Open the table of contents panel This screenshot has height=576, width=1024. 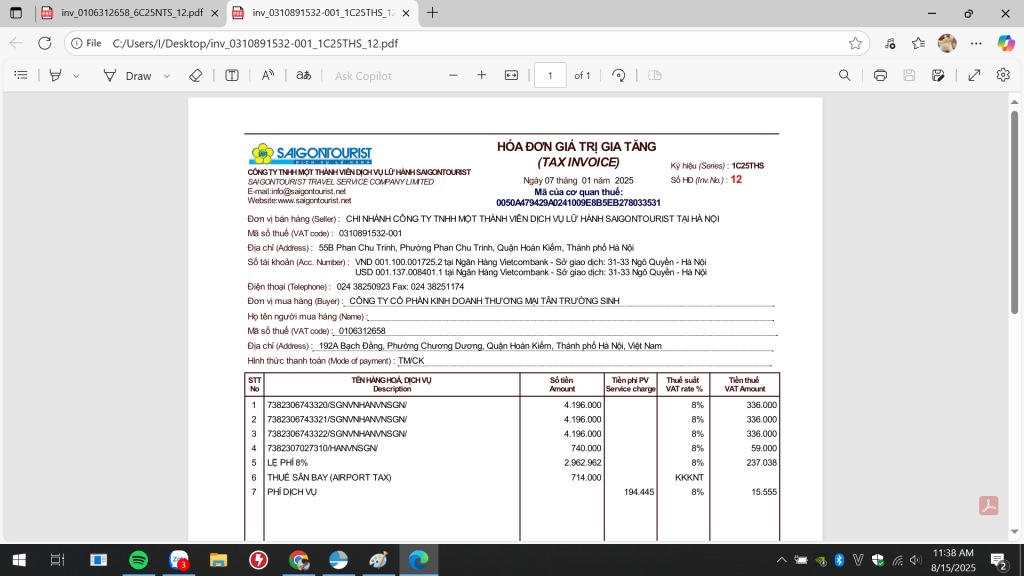20,75
